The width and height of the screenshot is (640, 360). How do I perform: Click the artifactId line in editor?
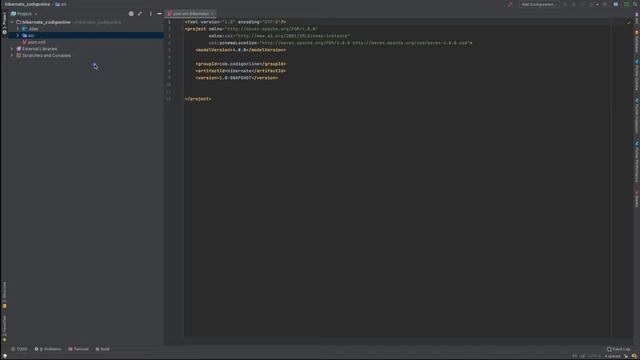point(240,71)
